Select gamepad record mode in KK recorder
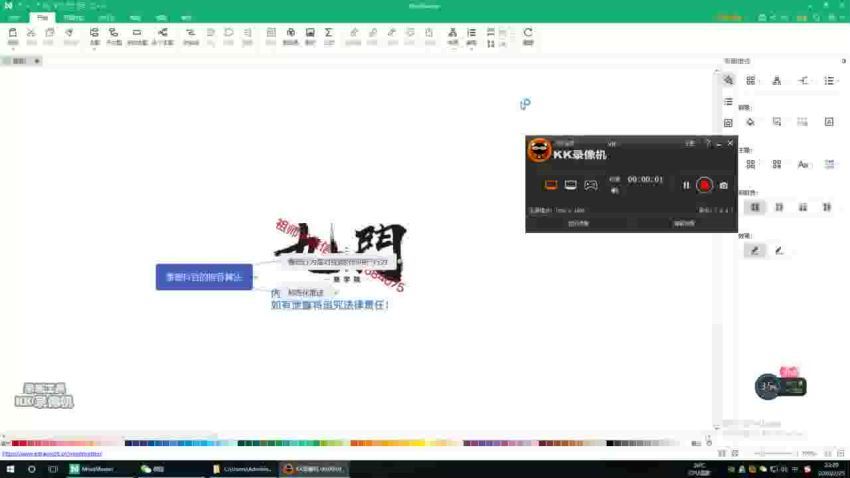Image resolution: width=850 pixels, height=478 pixels. point(591,185)
